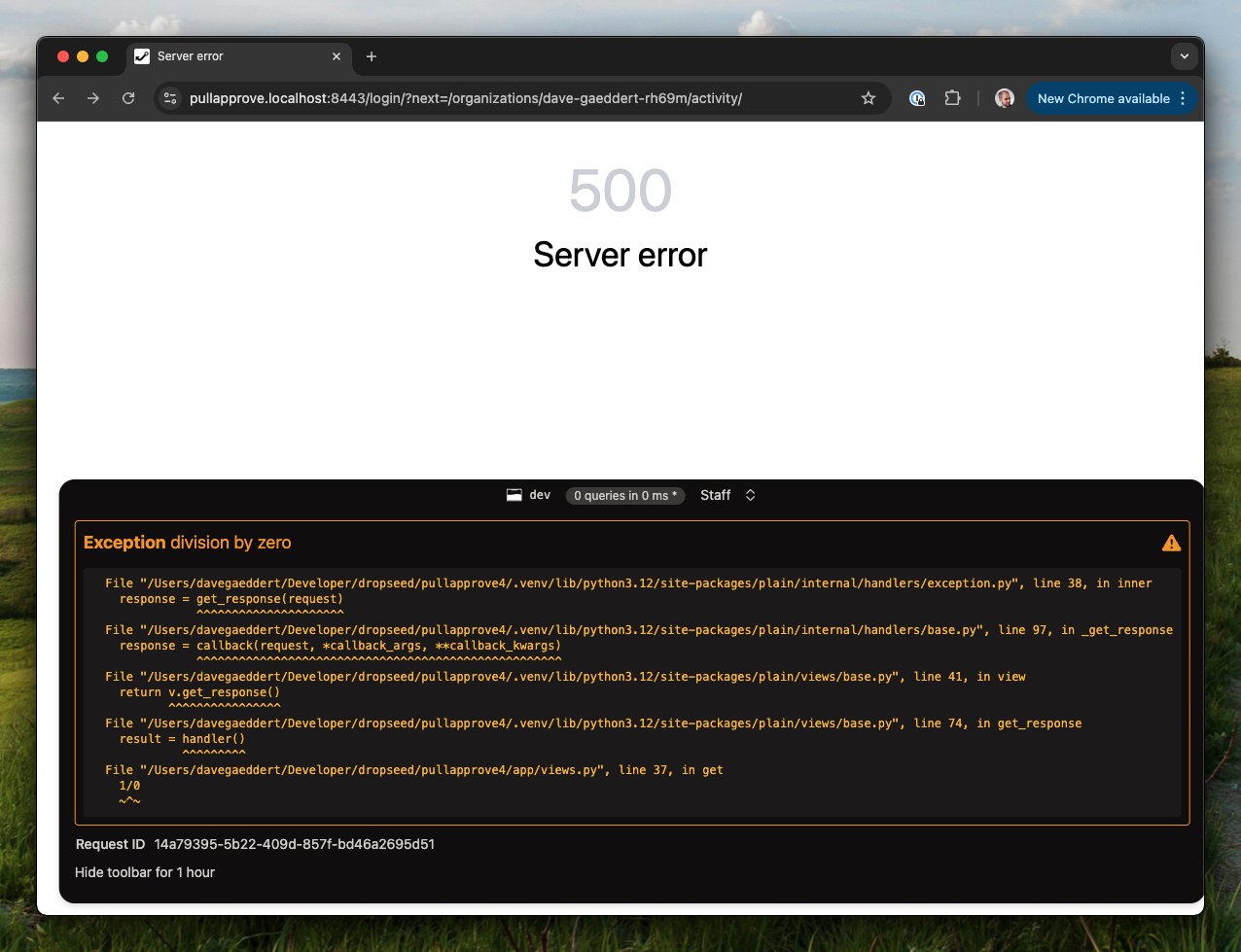1241x952 pixels.
Task: Open the Extensions puzzle-piece menu
Action: coord(952,98)
